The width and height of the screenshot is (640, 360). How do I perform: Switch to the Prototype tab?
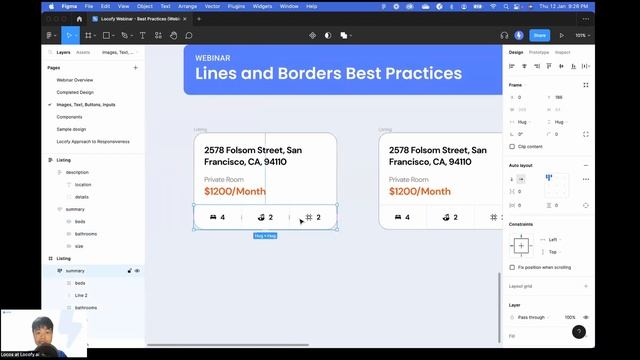pyautogui.click(x=539, y=52)
